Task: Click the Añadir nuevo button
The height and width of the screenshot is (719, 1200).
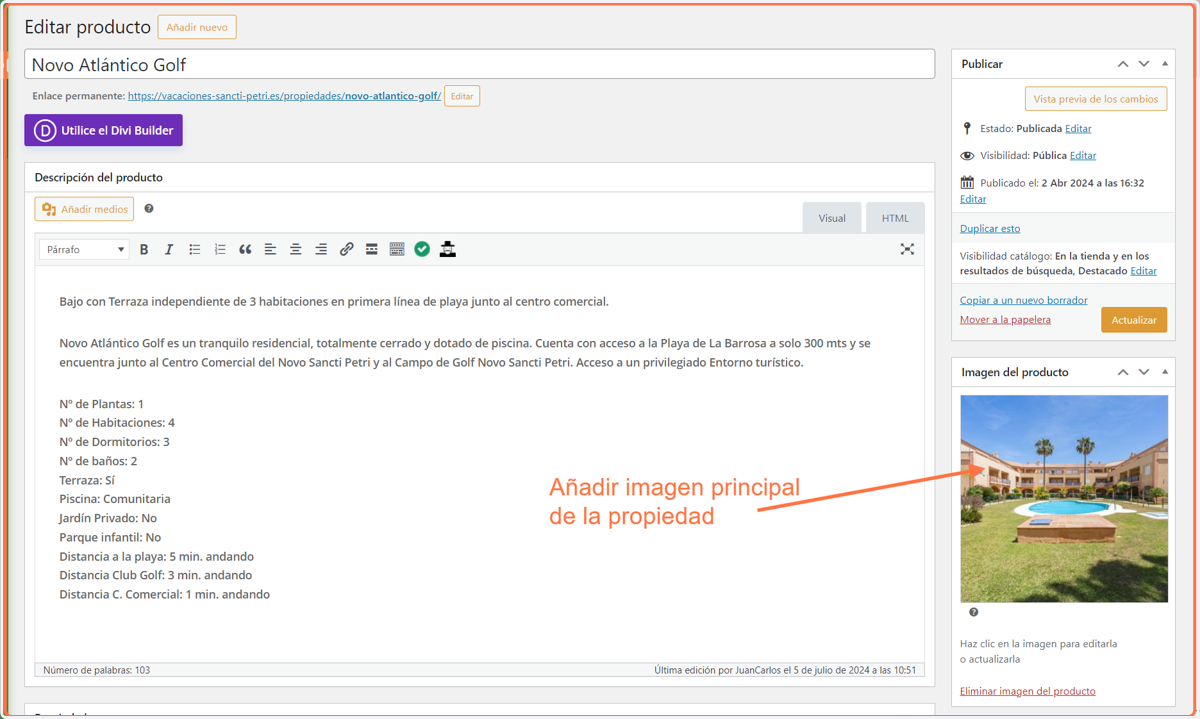Action: coord(197,27)
